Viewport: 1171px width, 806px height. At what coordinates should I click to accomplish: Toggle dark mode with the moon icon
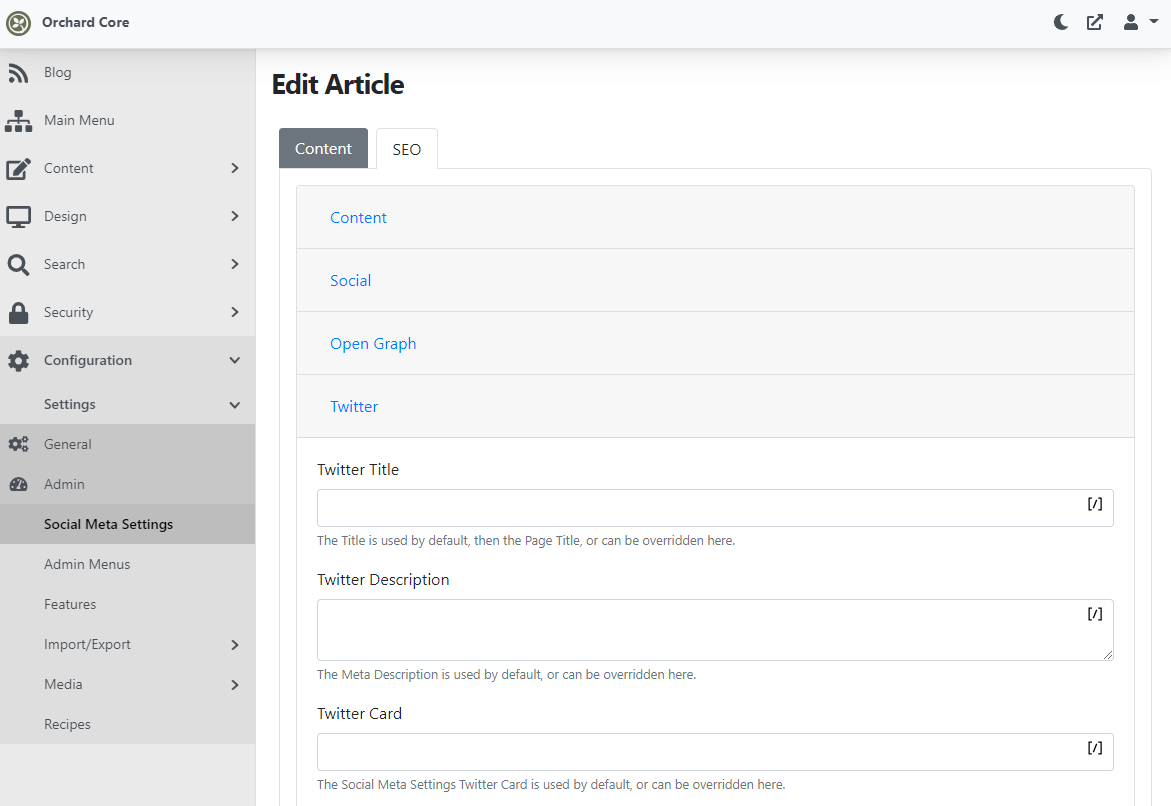tap(1060, 22)
